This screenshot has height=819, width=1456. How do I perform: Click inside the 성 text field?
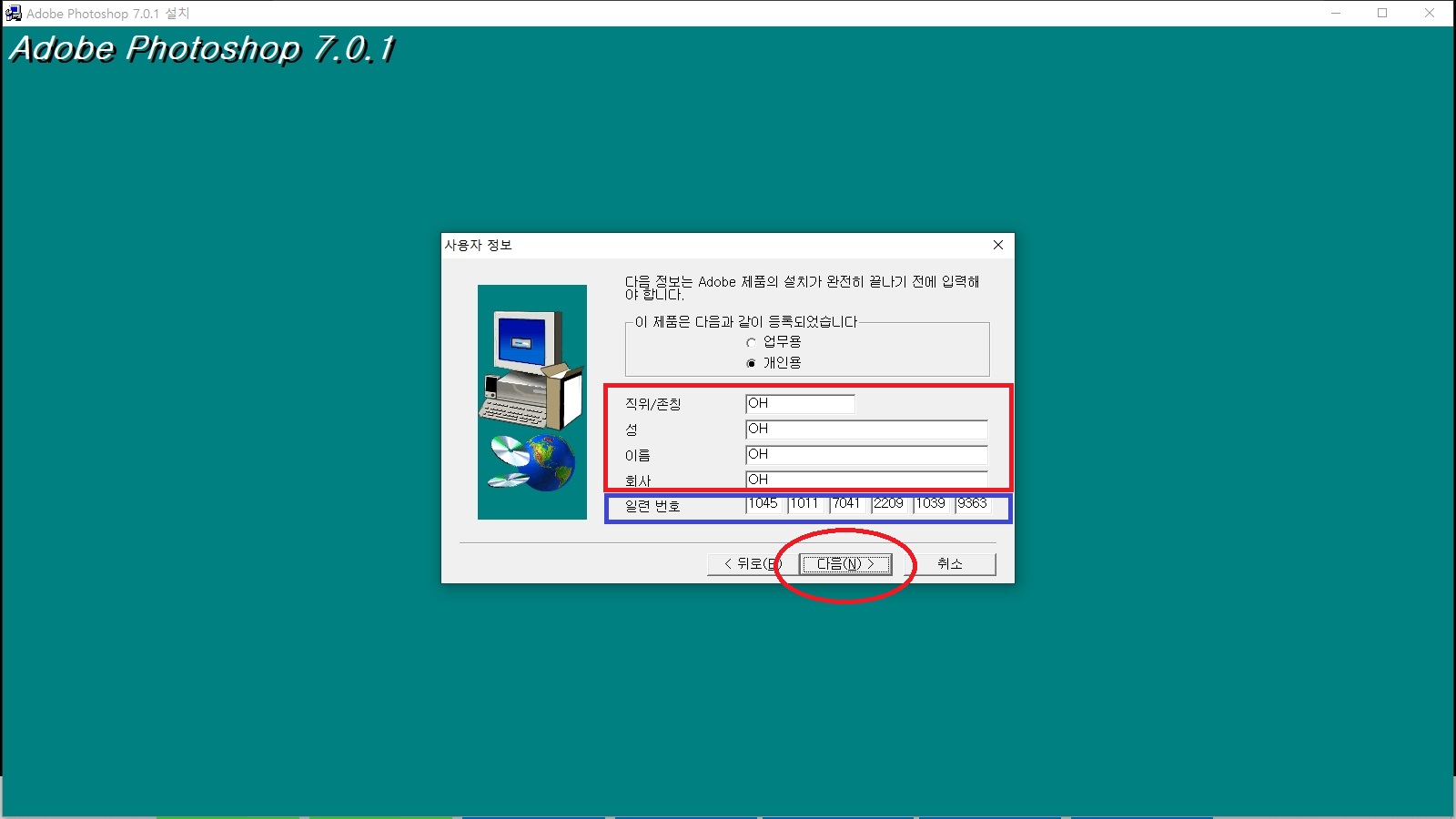coord(864,429)
